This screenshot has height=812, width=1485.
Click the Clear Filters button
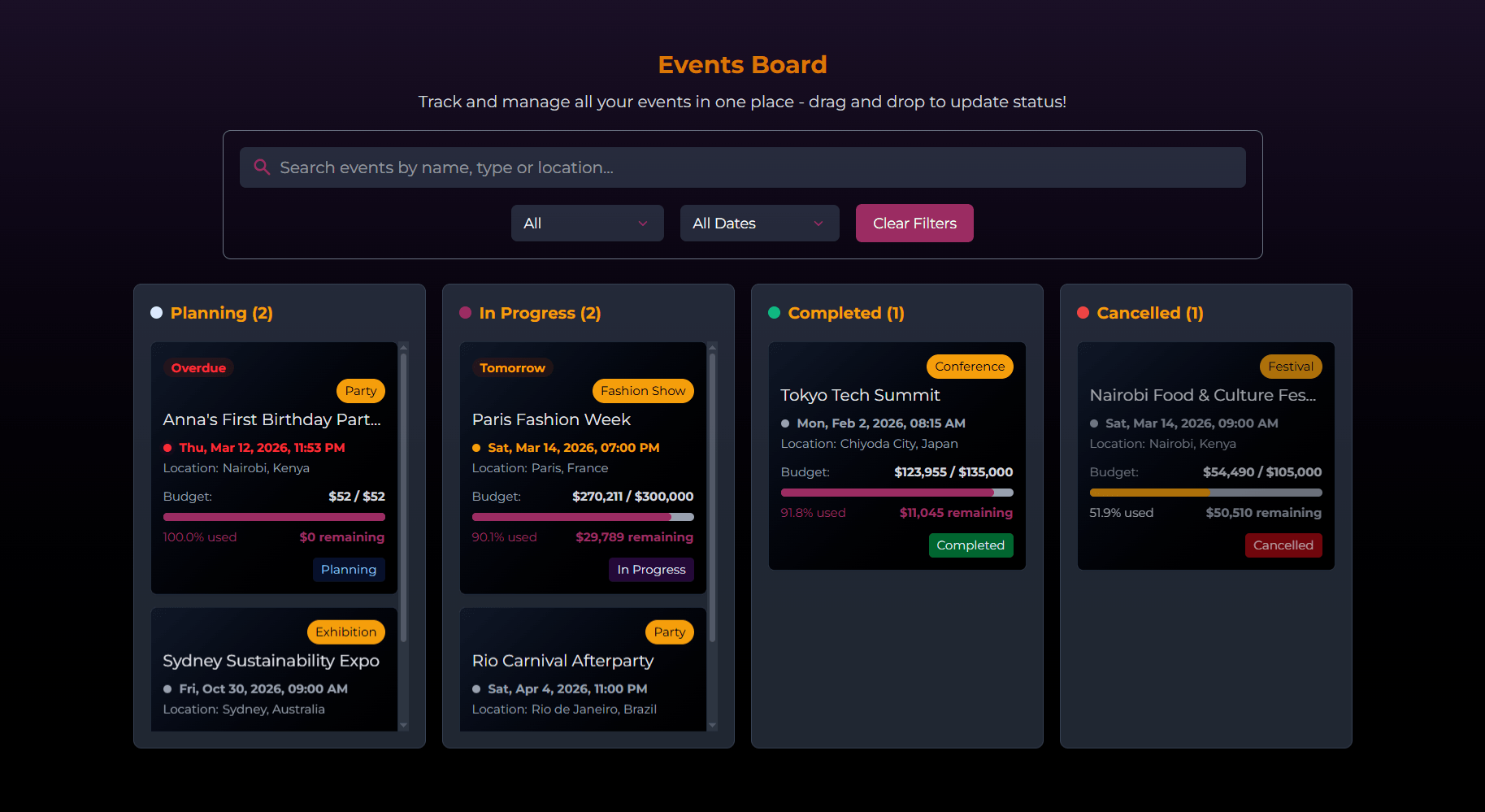(914, 223)
